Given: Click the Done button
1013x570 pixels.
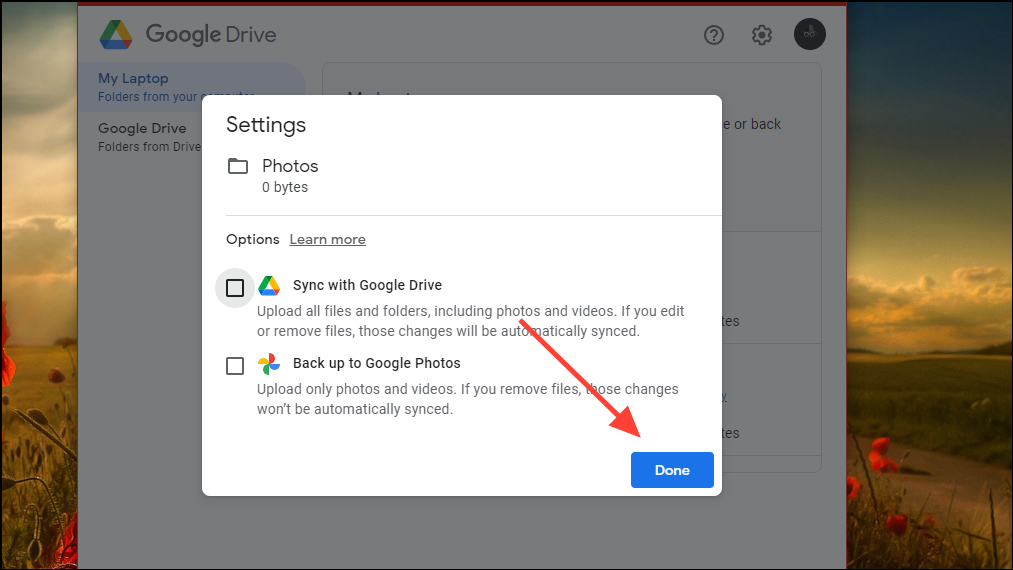Looking at the screenshot, I should coord(672,470).
